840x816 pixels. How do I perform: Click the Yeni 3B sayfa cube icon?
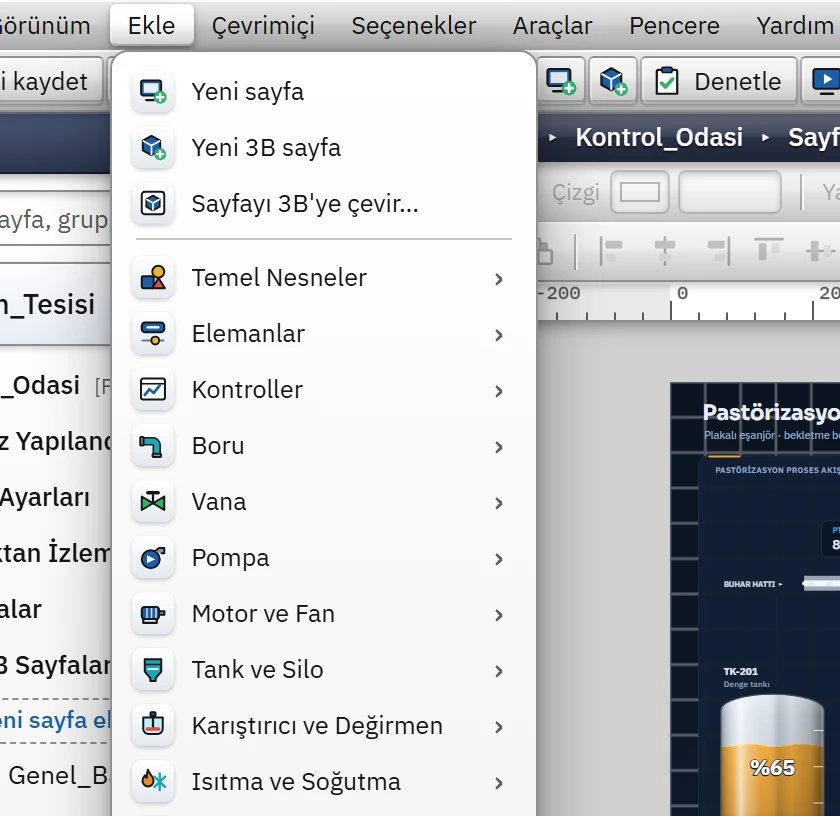click(153, 147)
